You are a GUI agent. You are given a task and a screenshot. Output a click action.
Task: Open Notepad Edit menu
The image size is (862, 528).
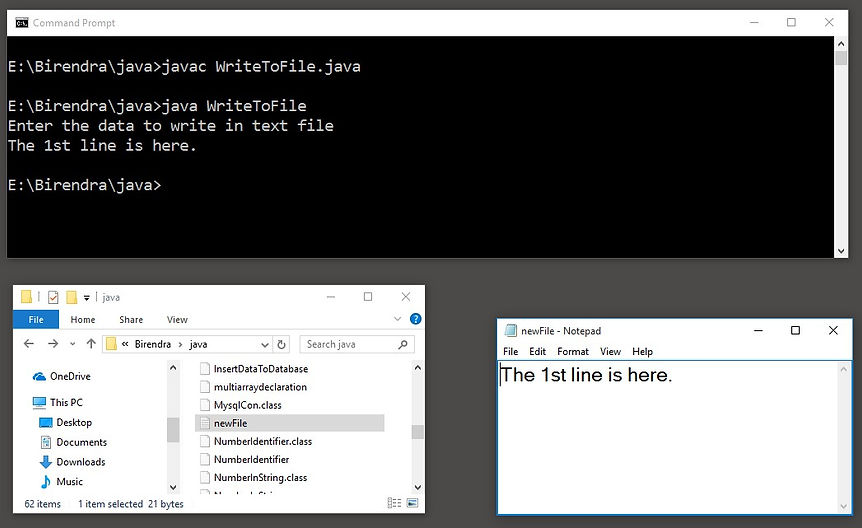point(537,351)
